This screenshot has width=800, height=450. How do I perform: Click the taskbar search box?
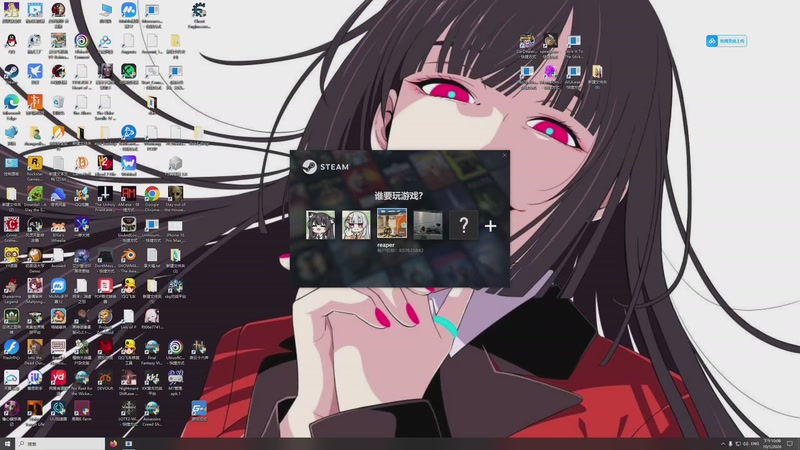(x=60, y=444)
